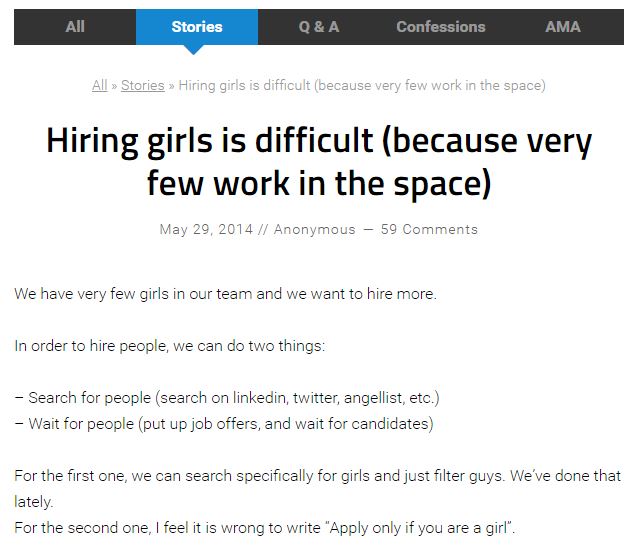The height and width of the screenshot is (545, 637).
Task: Click the breadcrumb's current page title text
Action: pyautogui.click(x=362, y=86)
